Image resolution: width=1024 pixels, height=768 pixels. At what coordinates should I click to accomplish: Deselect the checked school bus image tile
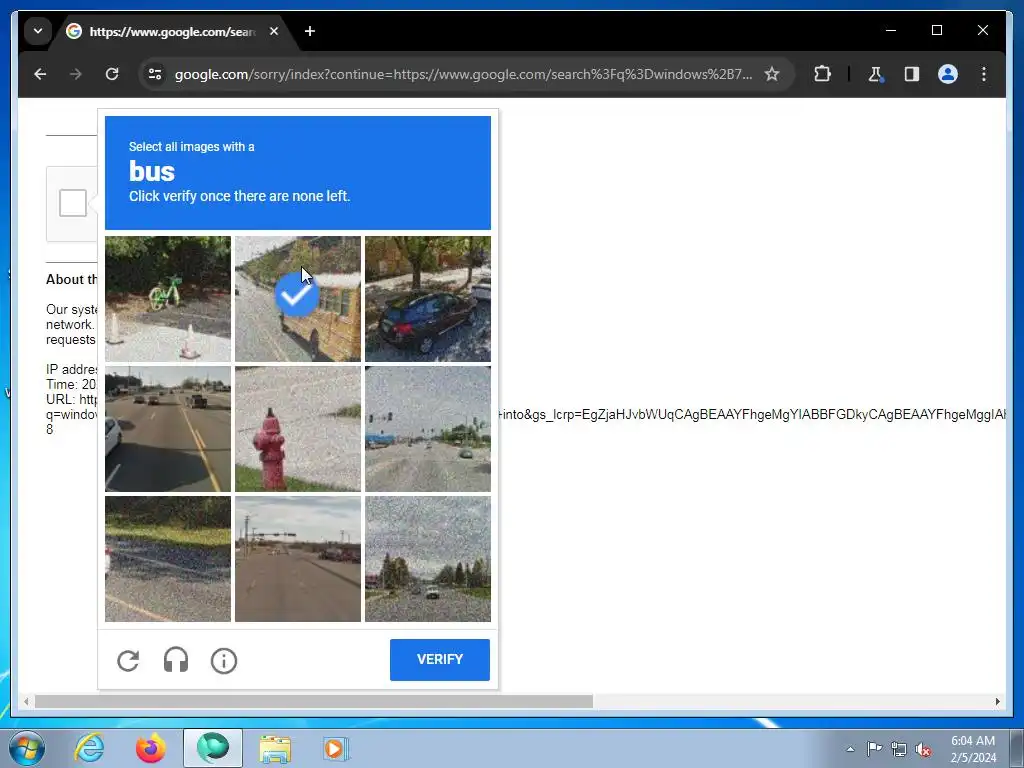(x=298, y=298)
